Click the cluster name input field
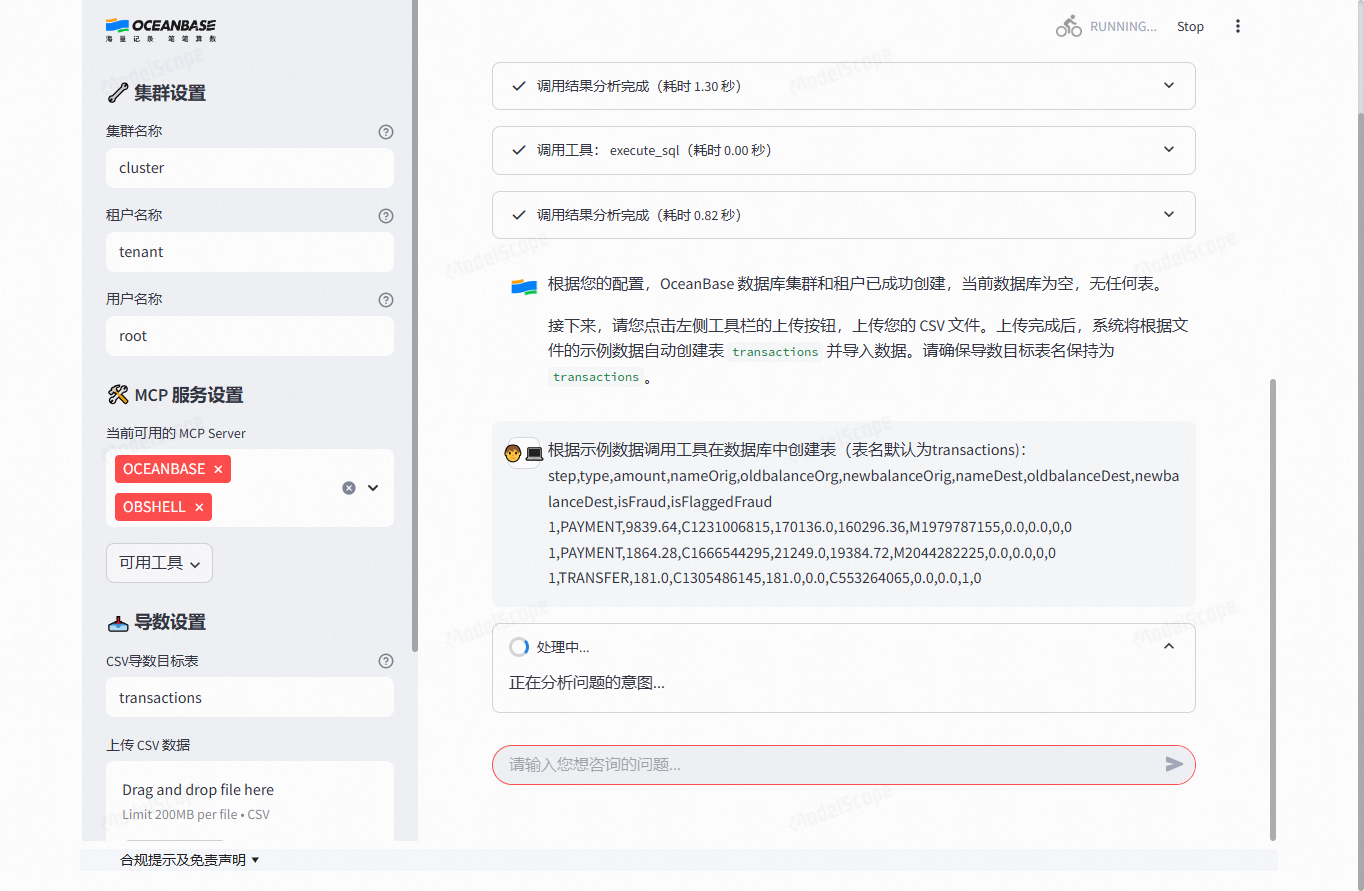1364x891 pixels. tap(249, 167)
